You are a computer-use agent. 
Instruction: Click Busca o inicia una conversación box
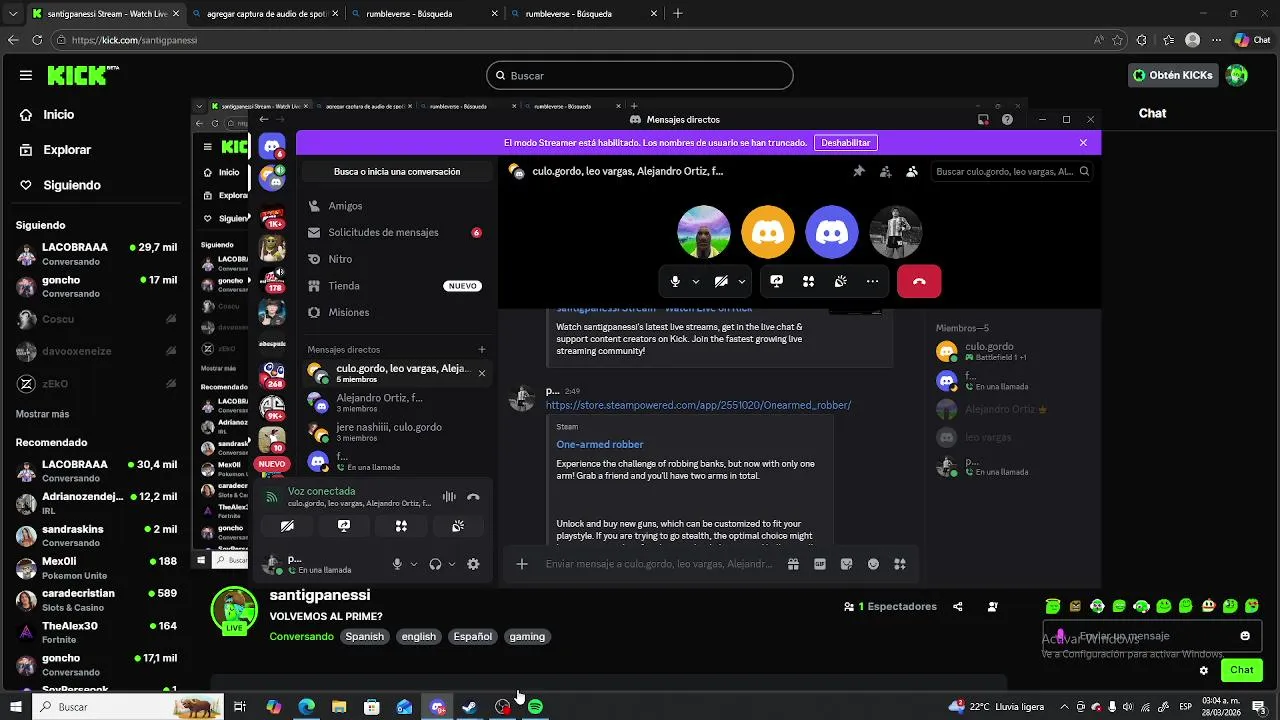pos(397,171)
